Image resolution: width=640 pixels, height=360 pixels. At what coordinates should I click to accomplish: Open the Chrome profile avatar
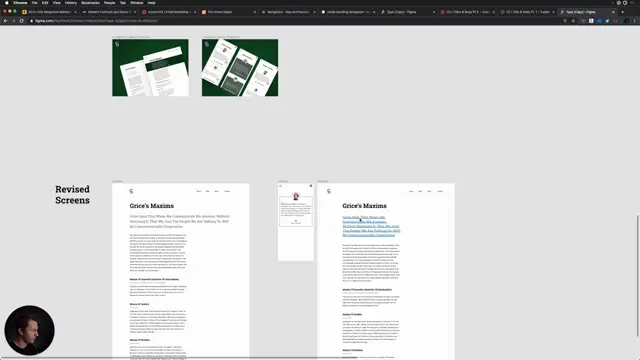coord(627,21)
